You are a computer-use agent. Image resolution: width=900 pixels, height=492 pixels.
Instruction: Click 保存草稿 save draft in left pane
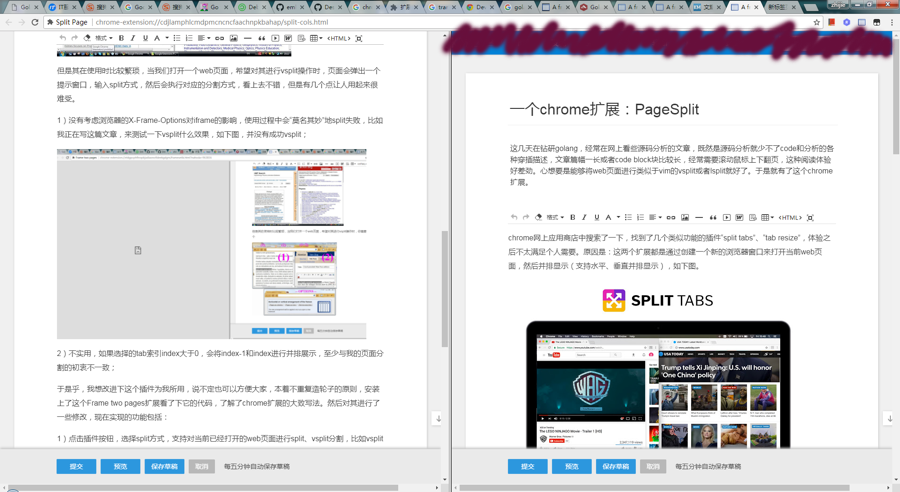pyautogui.click(x=164, y=466)
